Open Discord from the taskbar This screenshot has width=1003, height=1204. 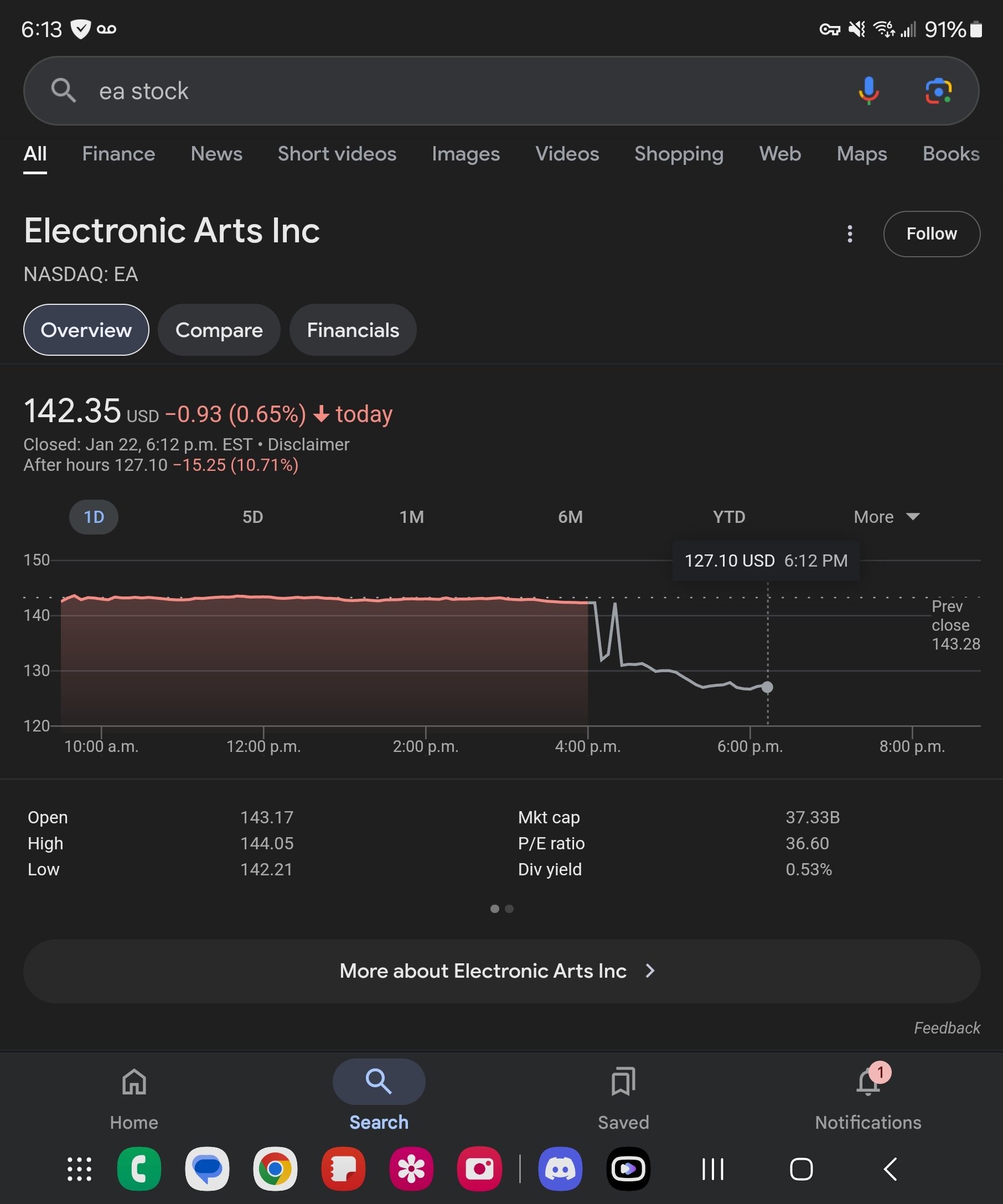point(560,1169)
